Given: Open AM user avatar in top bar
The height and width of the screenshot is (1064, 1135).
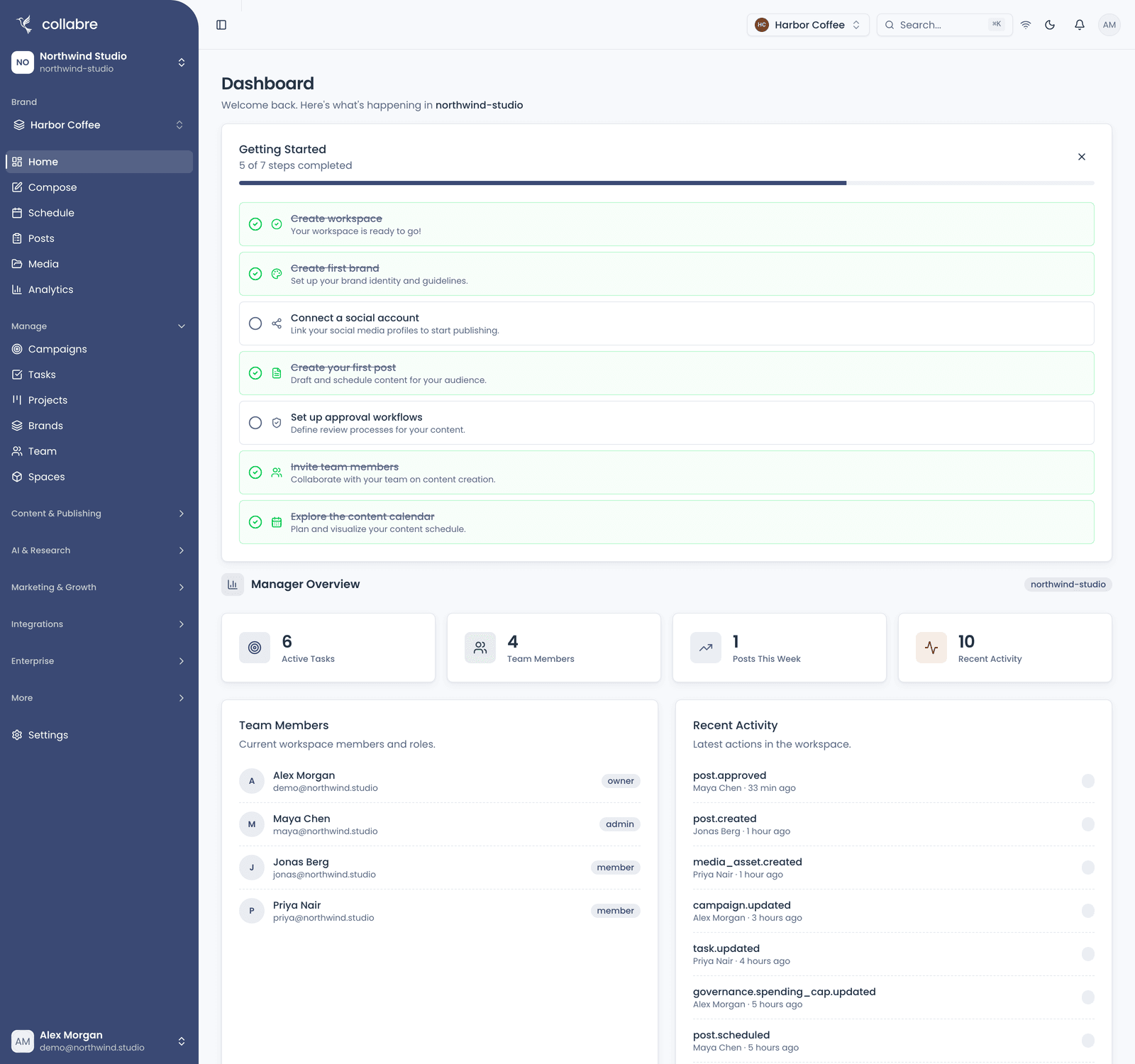Looking at the screenshot, I should (1109, 25).
